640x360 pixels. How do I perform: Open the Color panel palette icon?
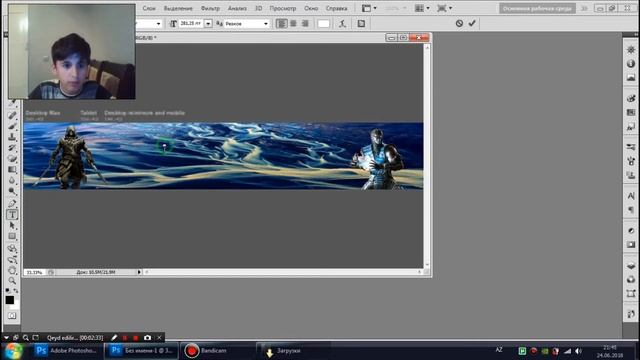click(631, 98)
